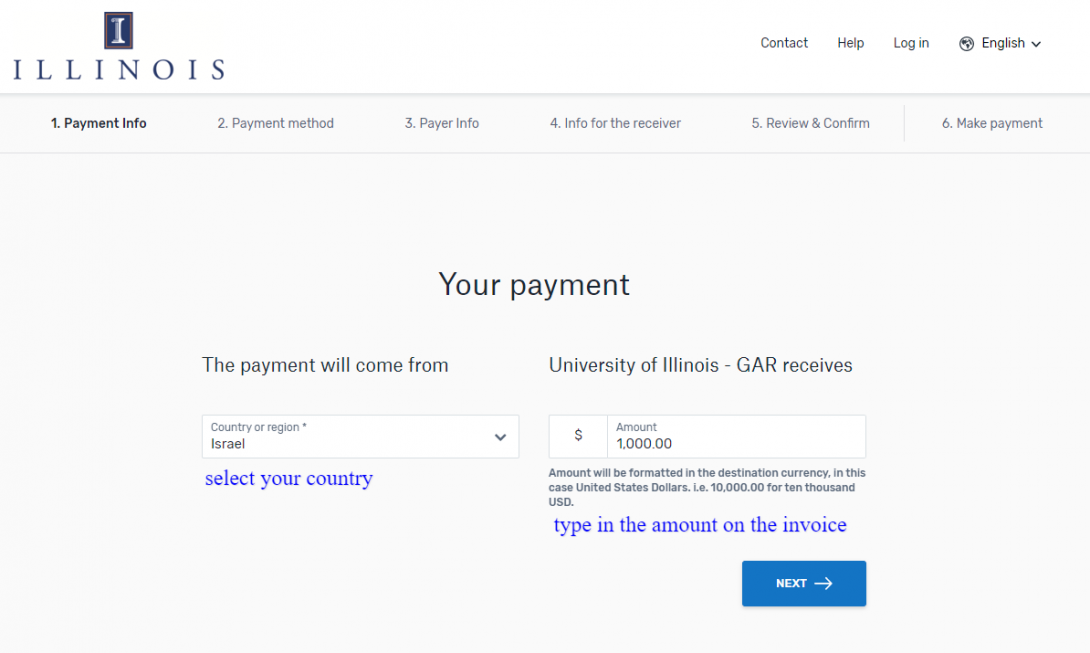The height and width of the screenshot is (653, 1090).
Task: Click the arrow on the Next button
Action: tap(823, 583)
